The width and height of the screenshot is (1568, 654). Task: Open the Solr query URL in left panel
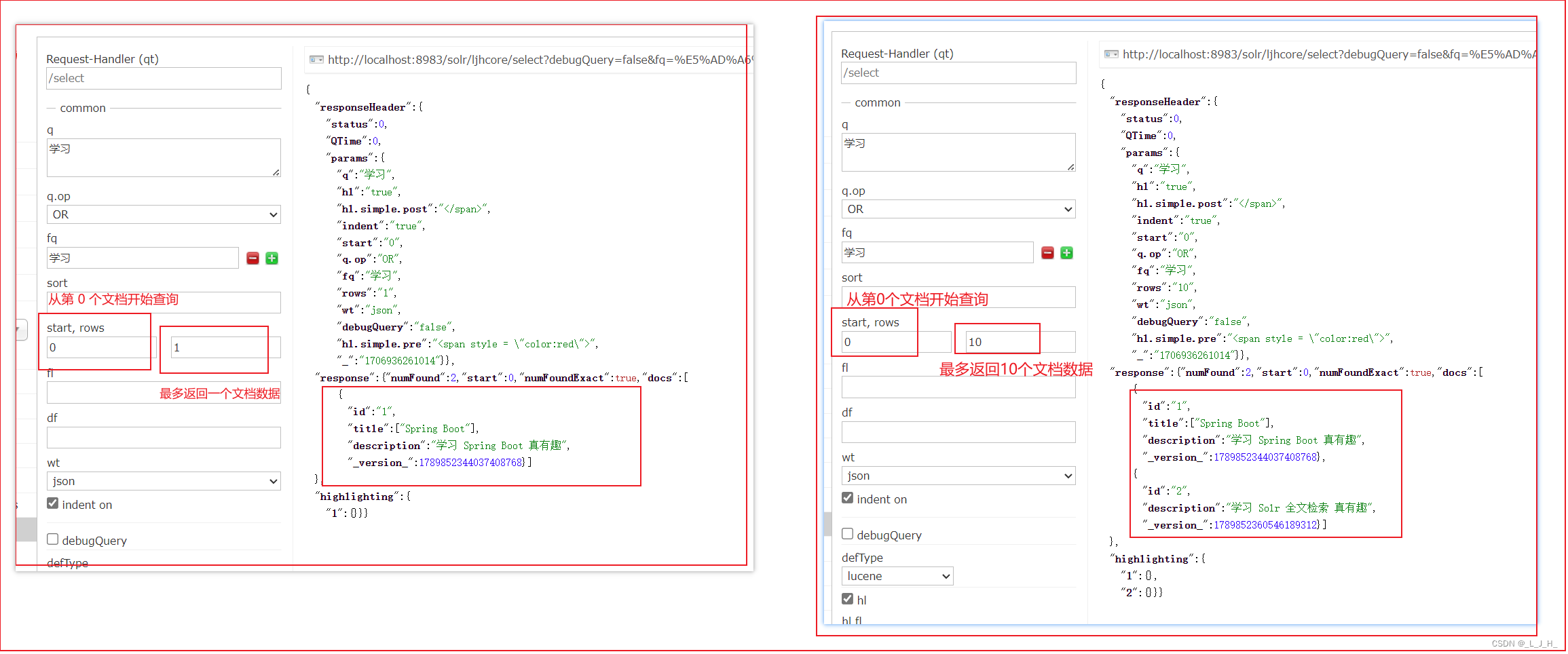540,60
